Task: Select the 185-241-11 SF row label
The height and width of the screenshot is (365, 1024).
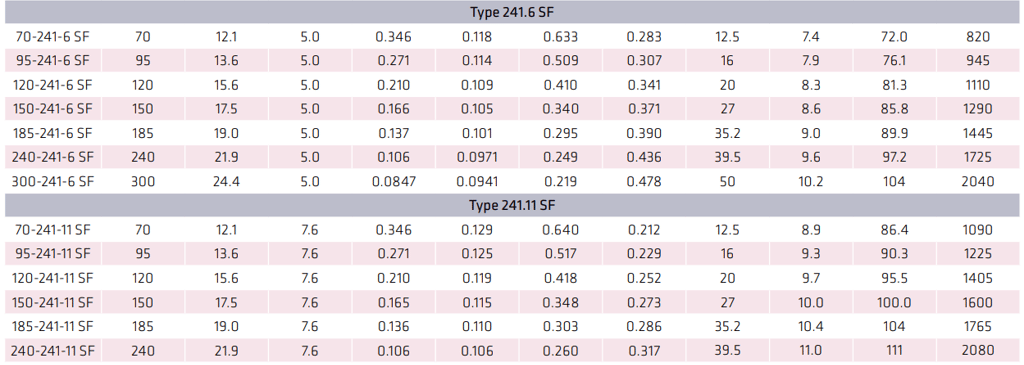Action: pos(52,326)
